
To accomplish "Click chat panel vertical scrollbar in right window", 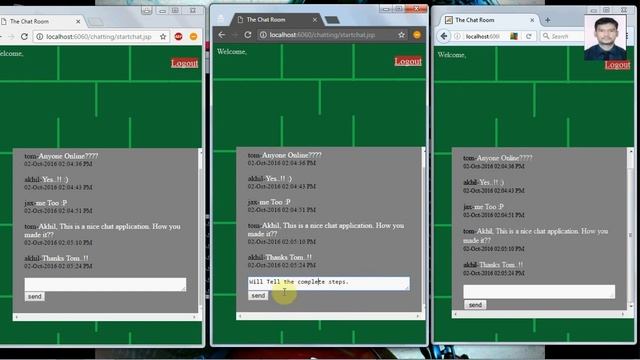I will point(631,229).
